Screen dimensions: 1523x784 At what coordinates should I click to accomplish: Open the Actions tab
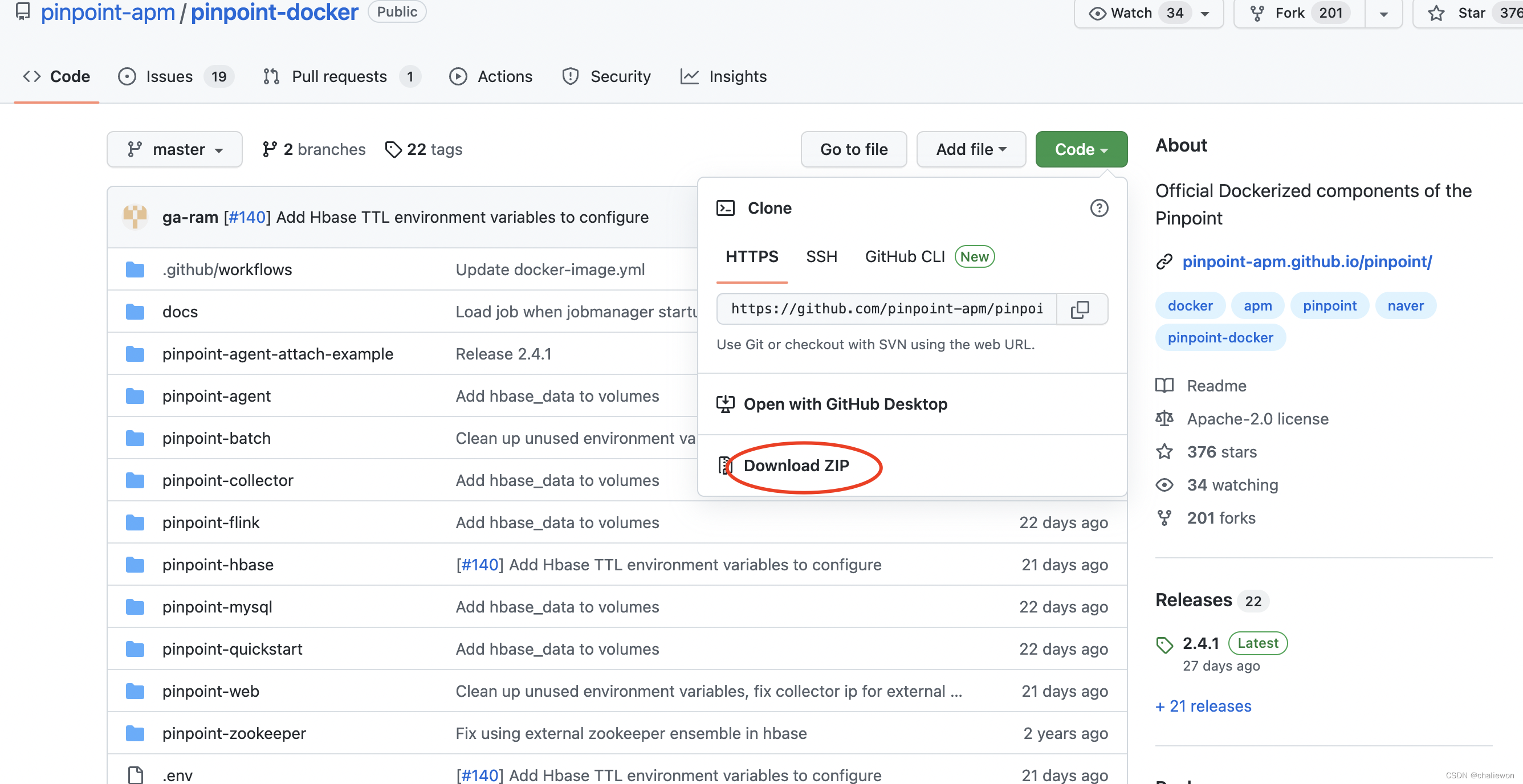click(491, 77)
